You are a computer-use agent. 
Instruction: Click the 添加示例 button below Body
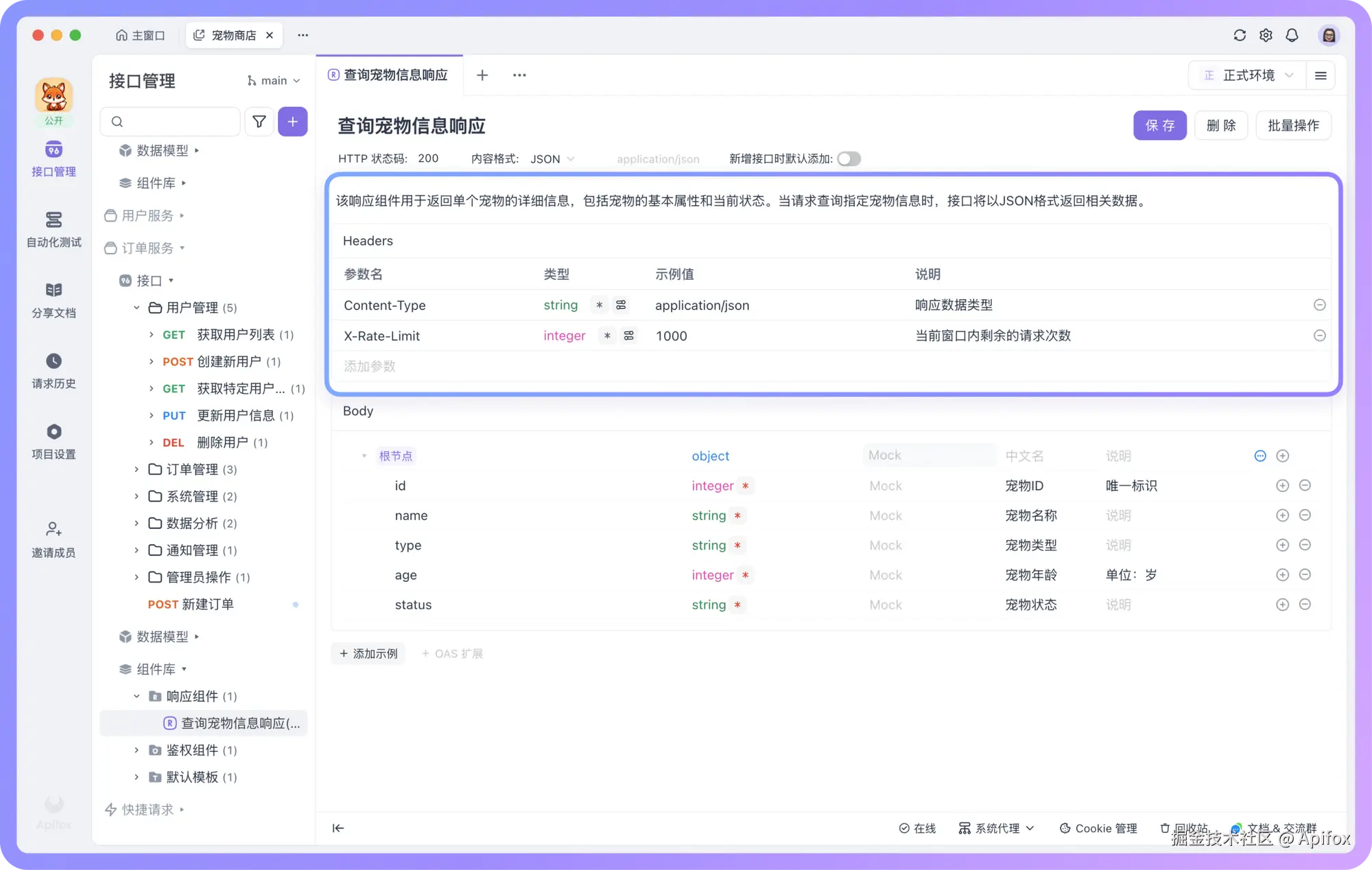368,653
